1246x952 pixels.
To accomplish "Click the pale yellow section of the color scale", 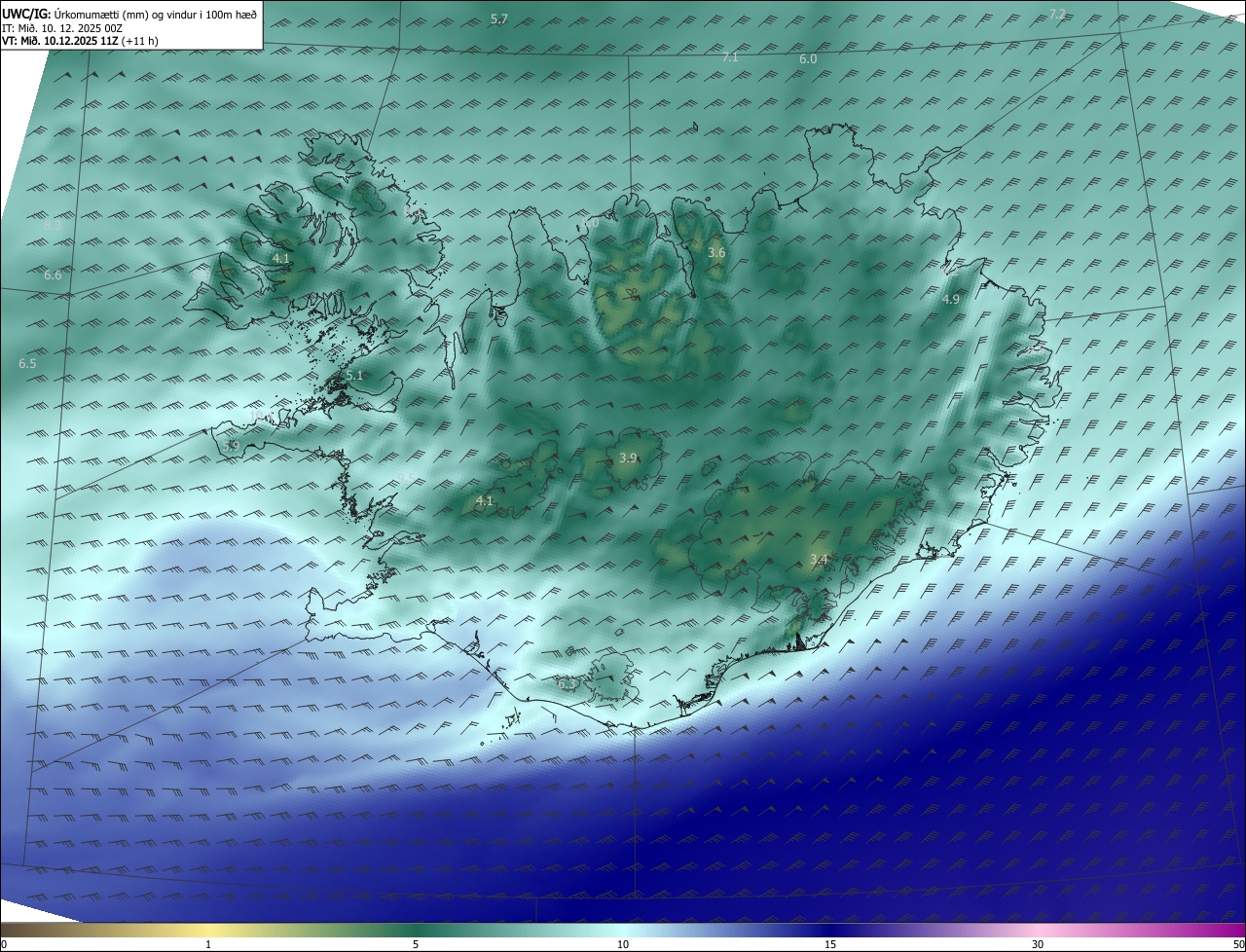I will pos(208,930).
